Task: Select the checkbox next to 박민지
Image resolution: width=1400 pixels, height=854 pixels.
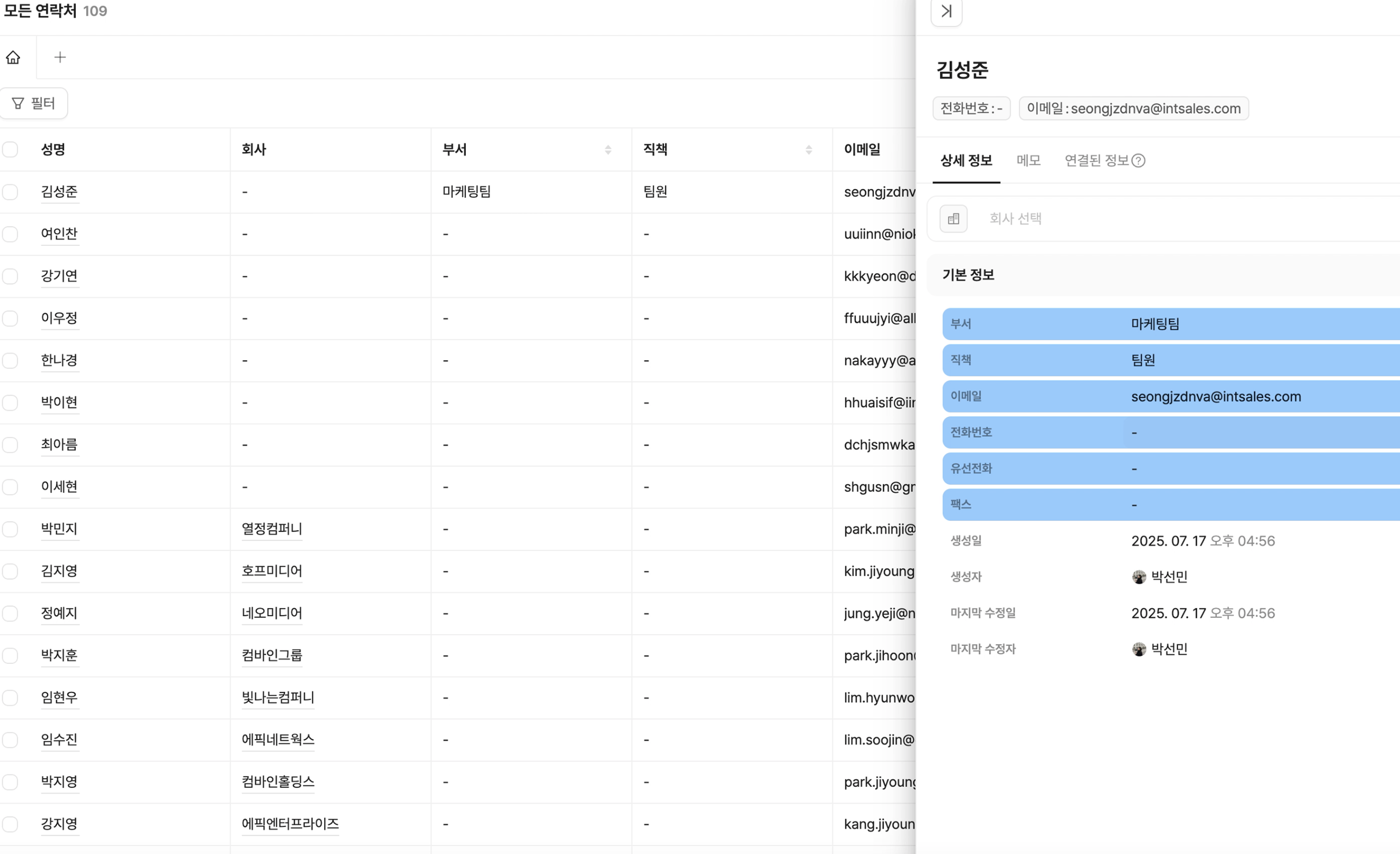Action: tap(10, 529)
